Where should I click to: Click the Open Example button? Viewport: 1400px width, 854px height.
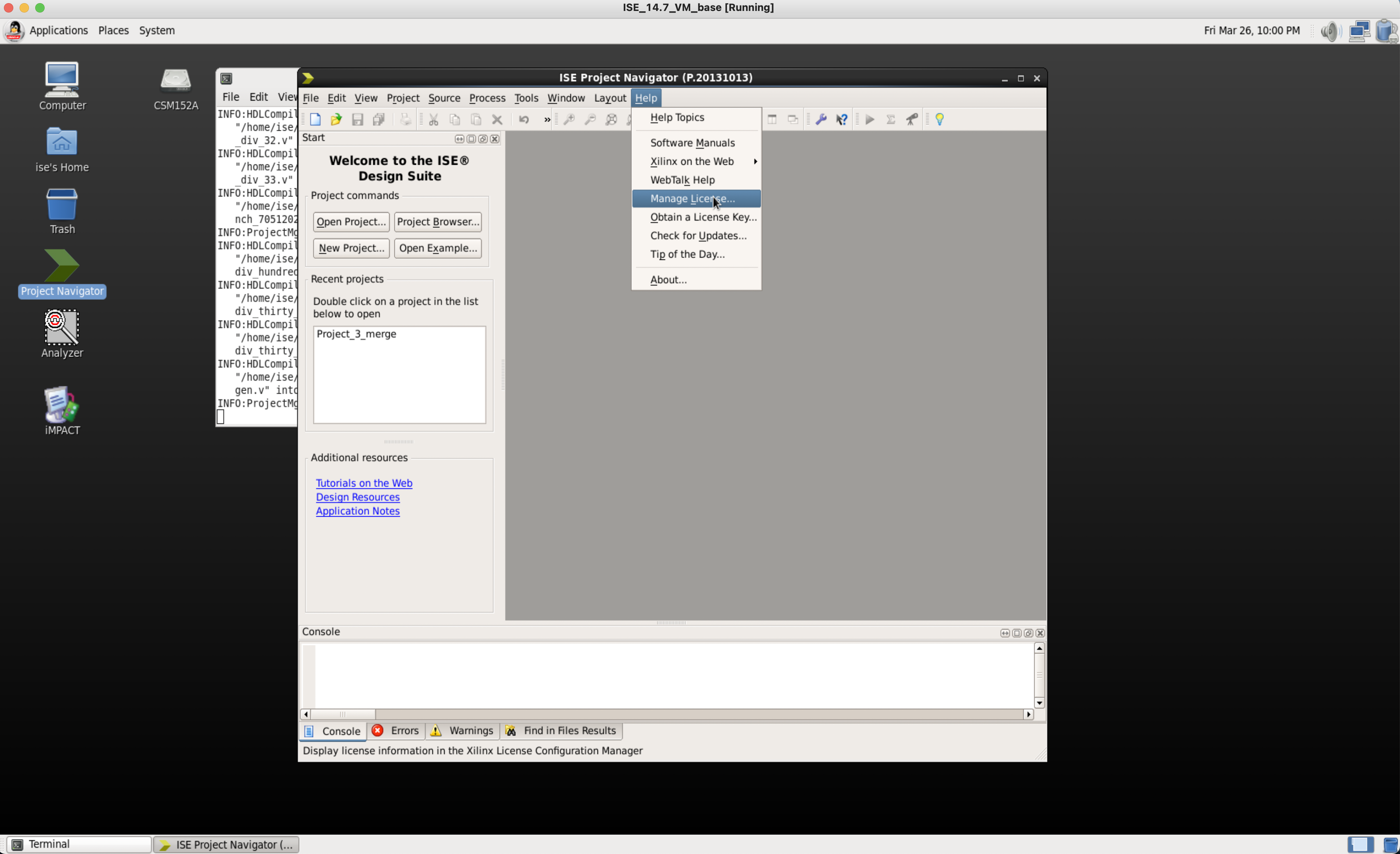click(437, 248)
